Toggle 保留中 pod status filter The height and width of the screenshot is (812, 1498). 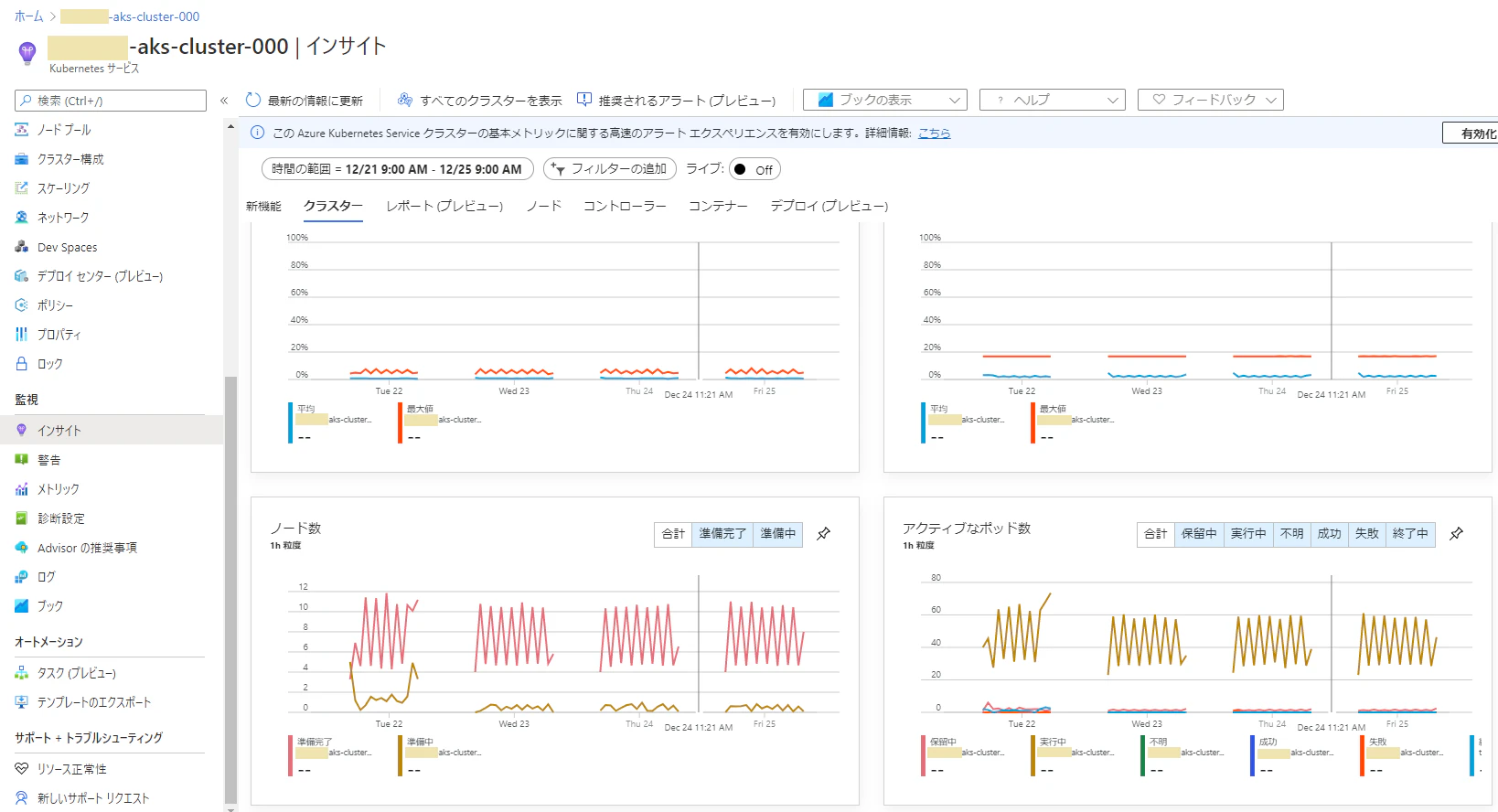(x=1199, y=534)
